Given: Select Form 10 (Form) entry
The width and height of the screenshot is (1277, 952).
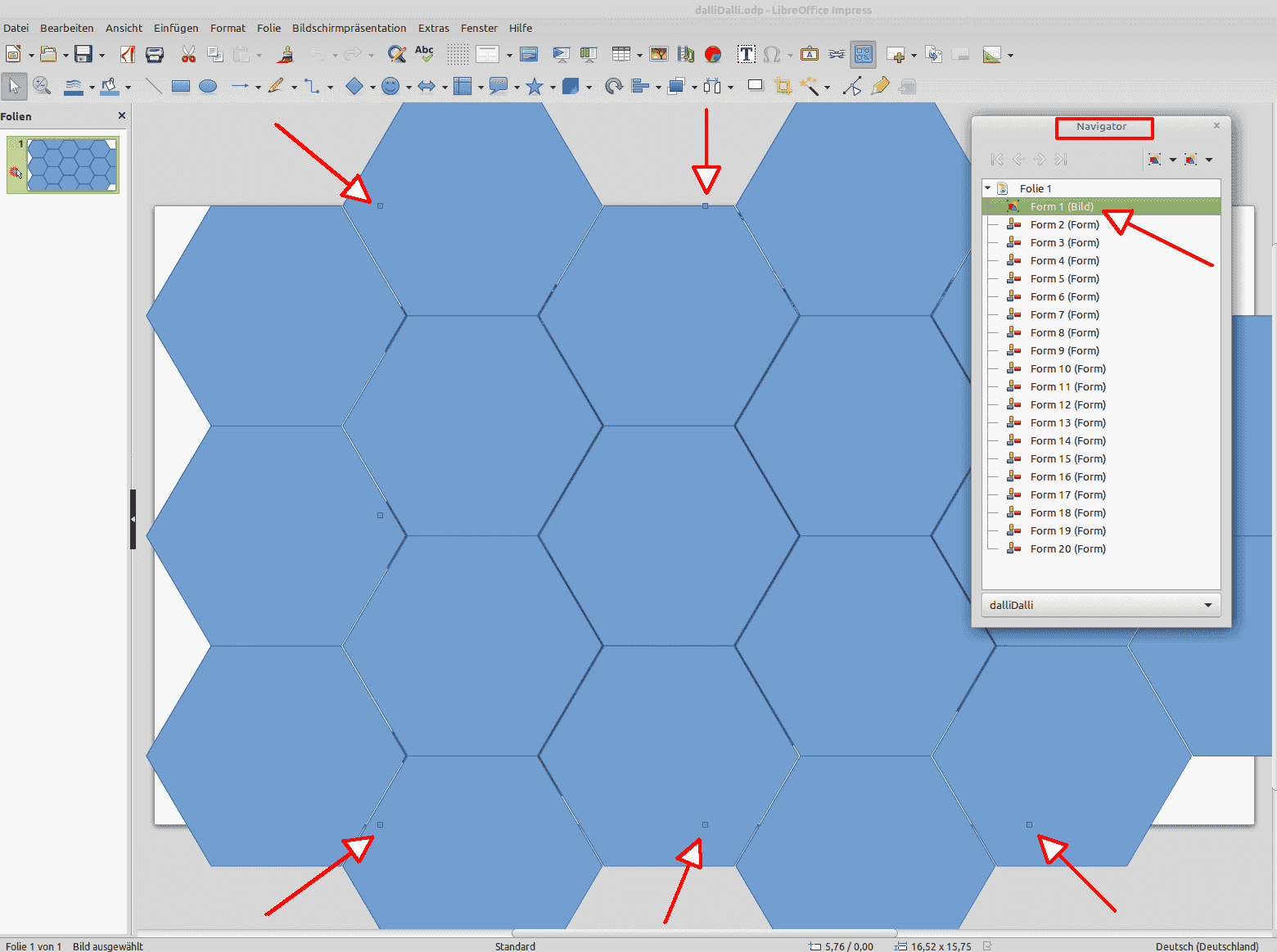Looking at the screenshot, I should tap(1101, 368).
